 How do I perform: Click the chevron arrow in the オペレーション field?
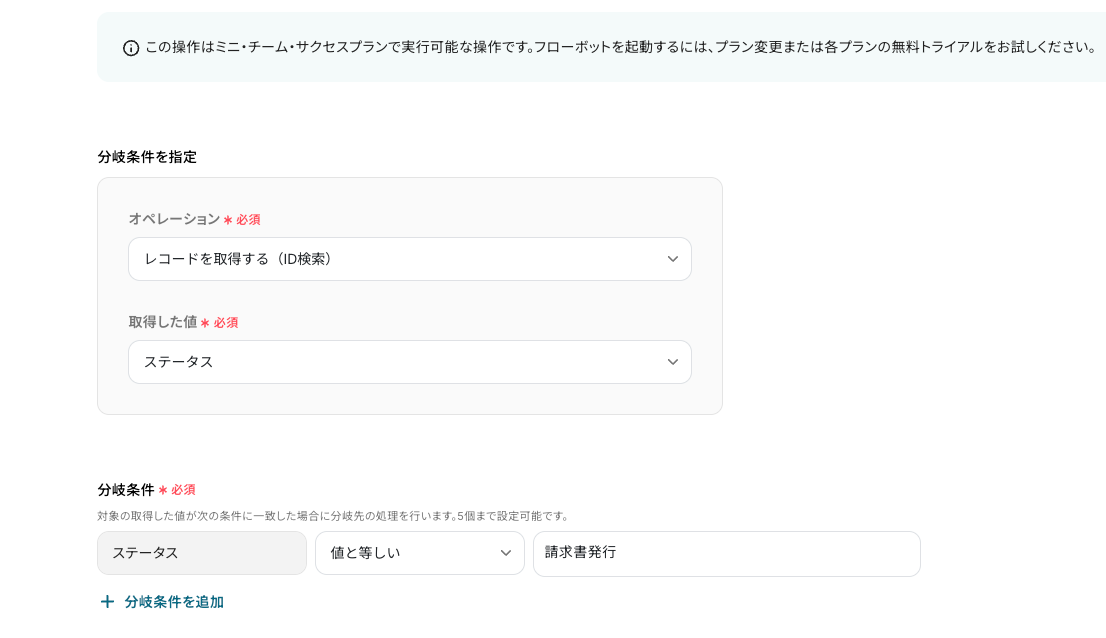pos(673,259)
